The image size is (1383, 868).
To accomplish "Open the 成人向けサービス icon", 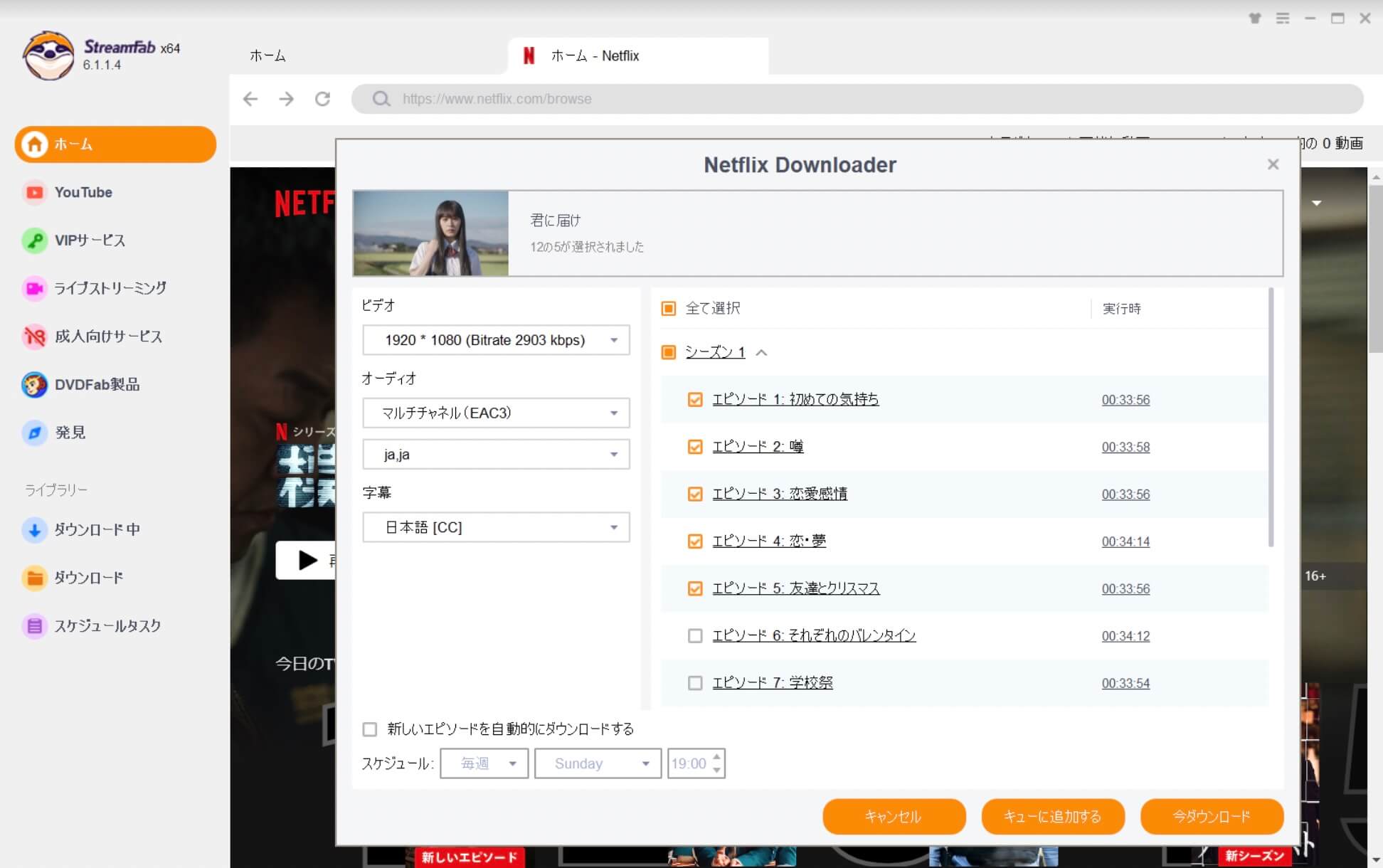I will click(x=34, y=337).
